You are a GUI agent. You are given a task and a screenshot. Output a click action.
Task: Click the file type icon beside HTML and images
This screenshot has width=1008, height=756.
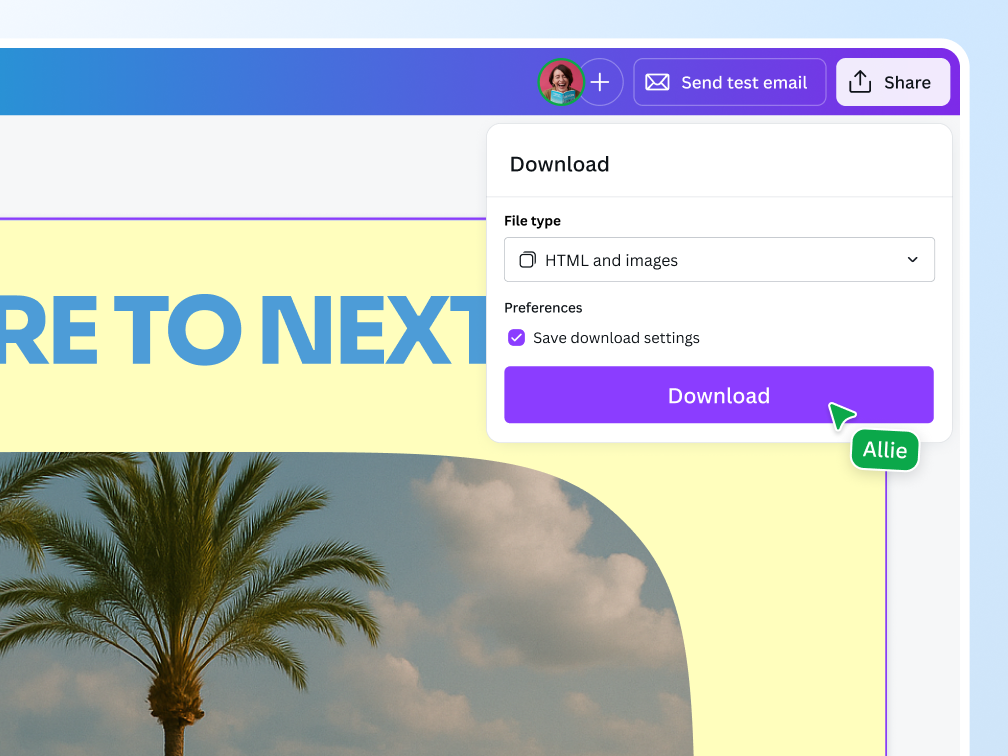tap(527, 259)
